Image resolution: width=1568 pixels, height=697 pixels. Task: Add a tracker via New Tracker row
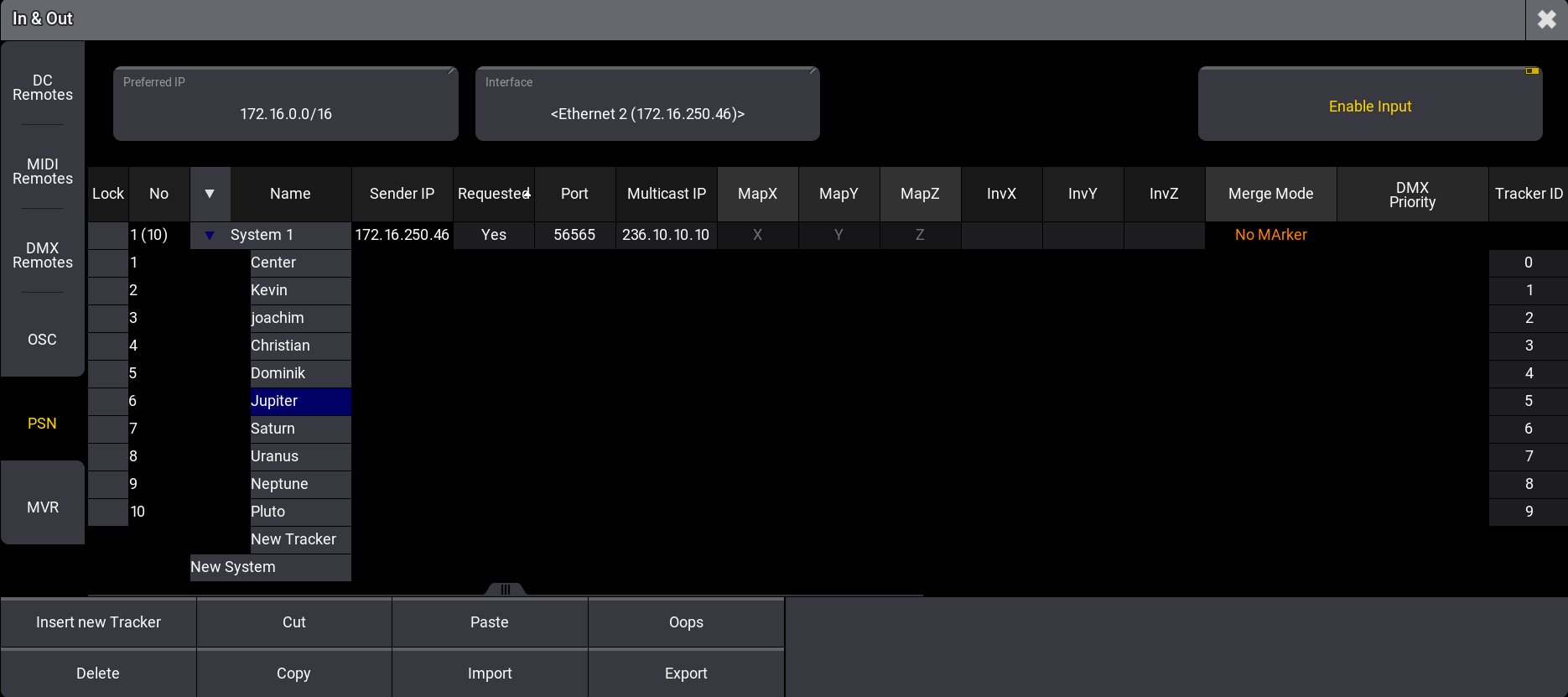[x=299, y=539]
